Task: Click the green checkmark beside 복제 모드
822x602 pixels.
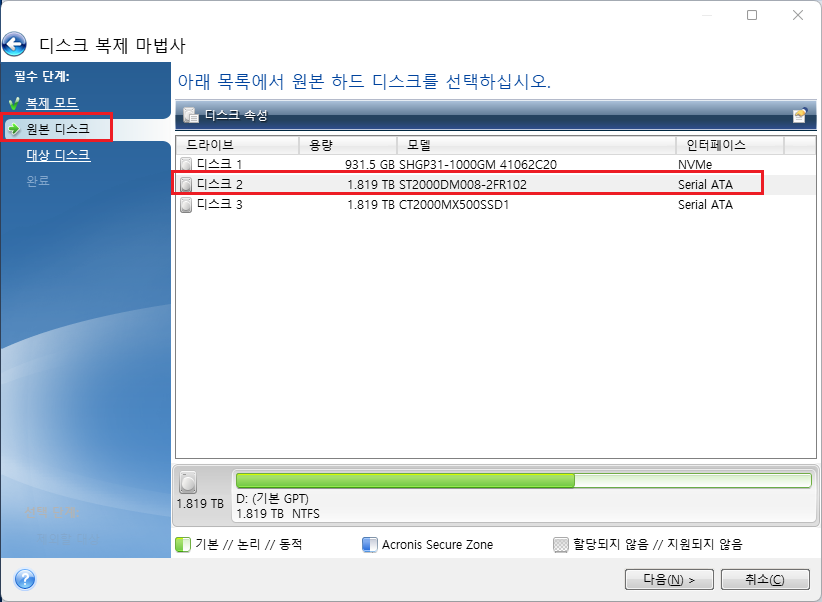Action: [15, 103]
